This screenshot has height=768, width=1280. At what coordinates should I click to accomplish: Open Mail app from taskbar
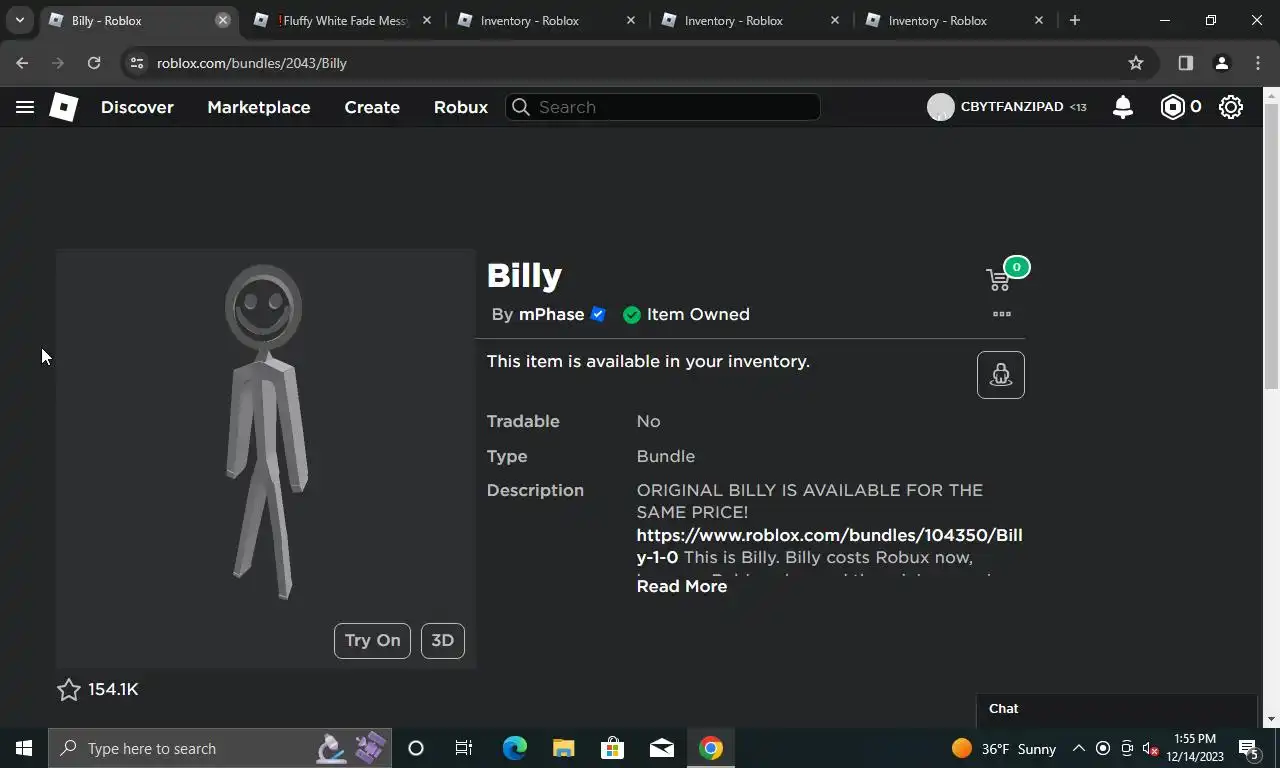(661, 748)
